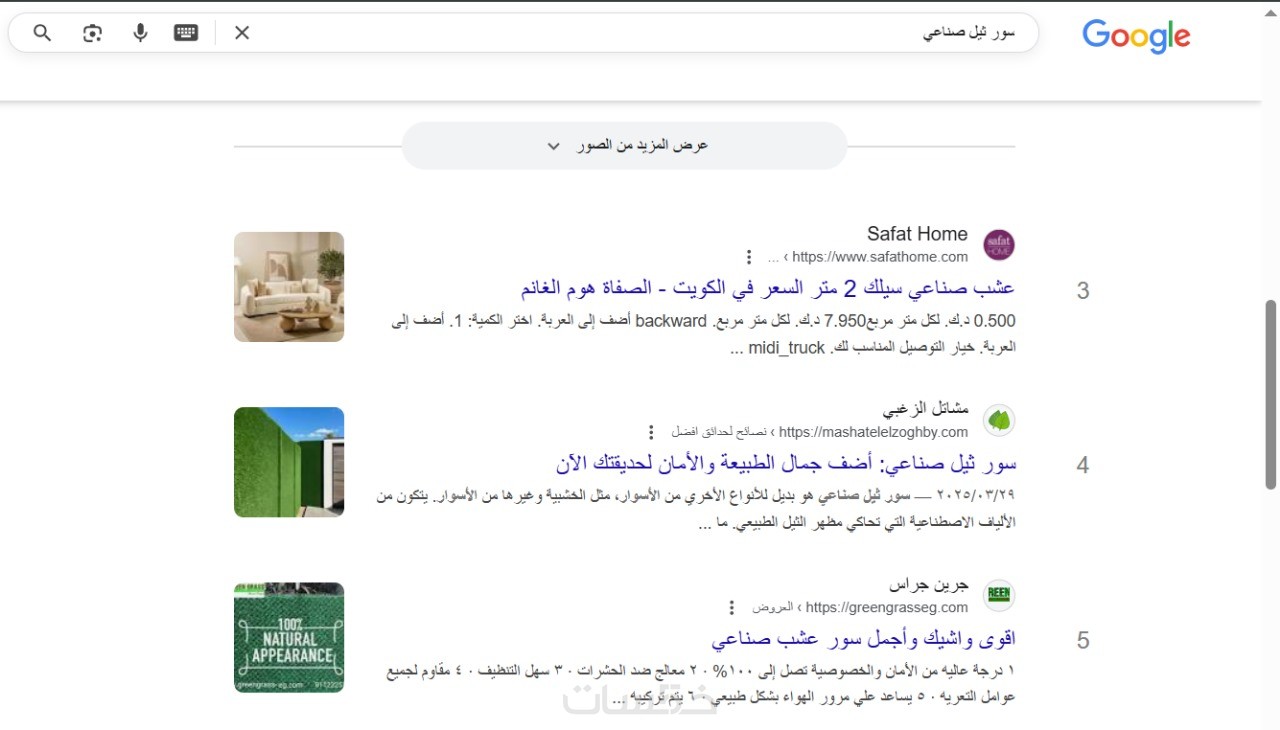Open more options for greengrasseg result
Screen dimensions: 1280x730
click(732, 607)
